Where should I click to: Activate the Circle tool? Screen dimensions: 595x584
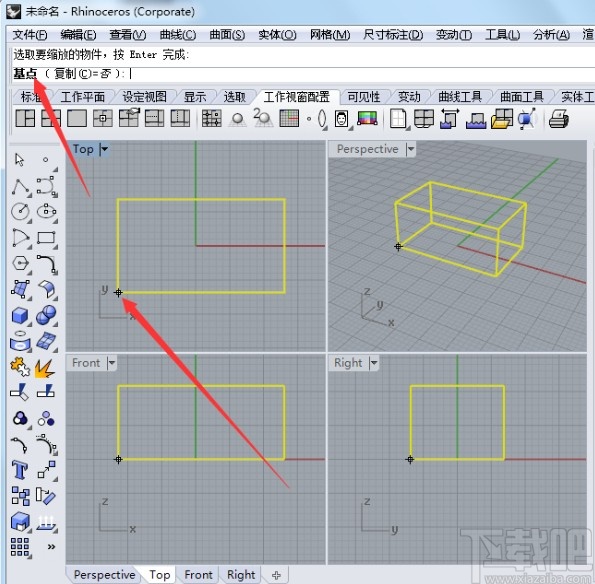(x=20, y=211)
